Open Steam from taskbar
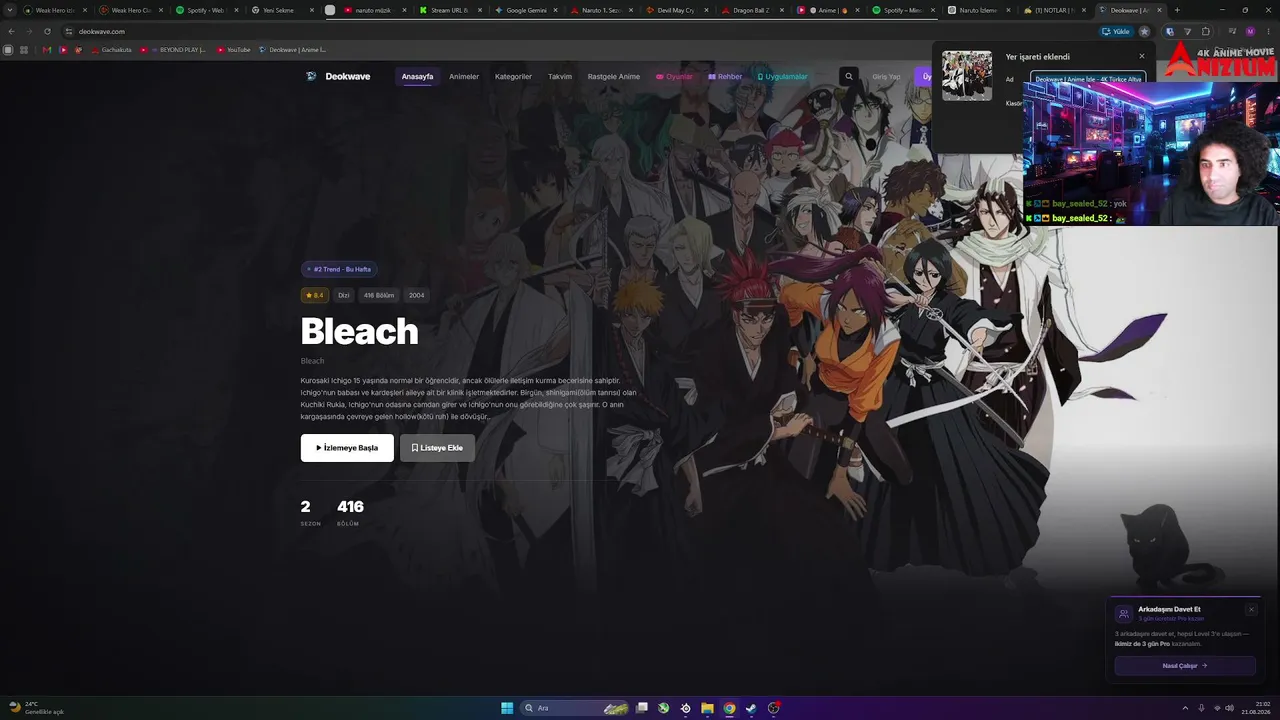 pos(751,708)
